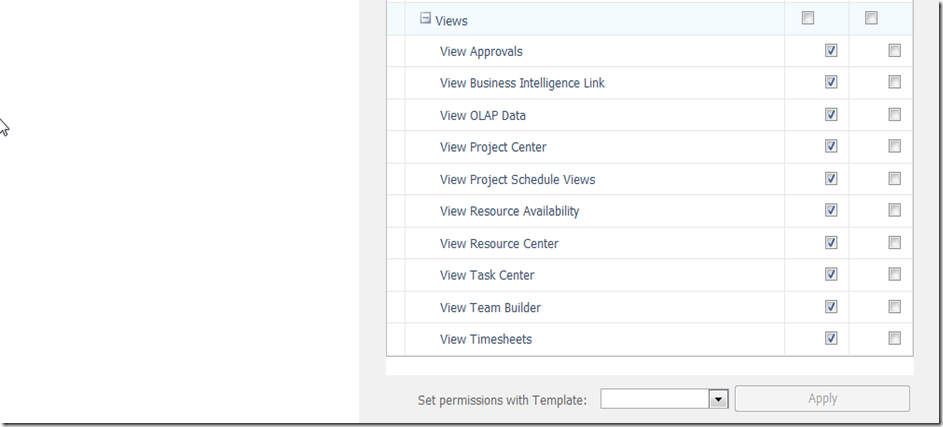Screen dimensions: 943x427
Task: Uncheck the Allow checkbox for View Approvals
Action: (x=831, y=51)
